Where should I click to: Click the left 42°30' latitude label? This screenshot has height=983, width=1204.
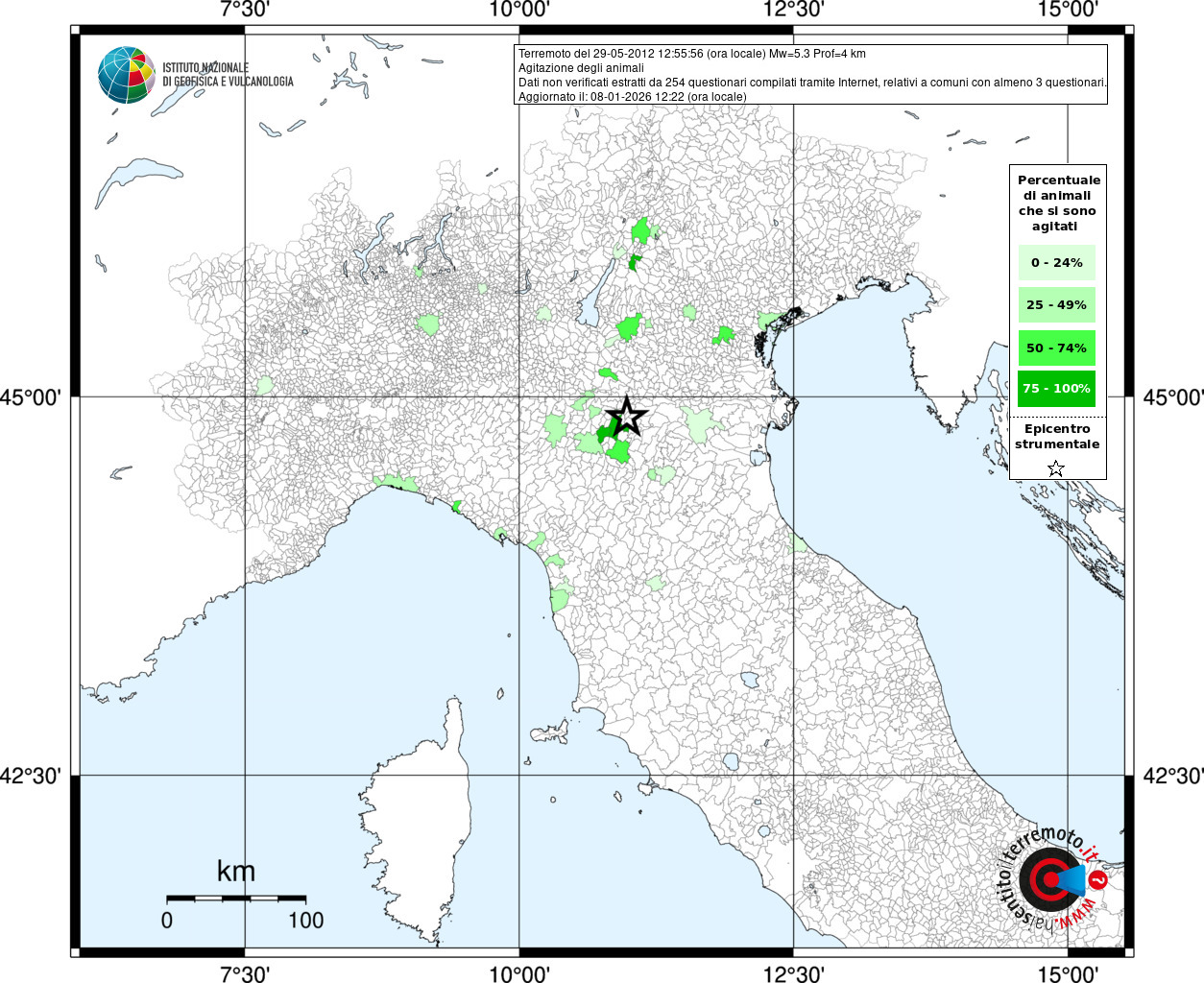tap(32, 776)
